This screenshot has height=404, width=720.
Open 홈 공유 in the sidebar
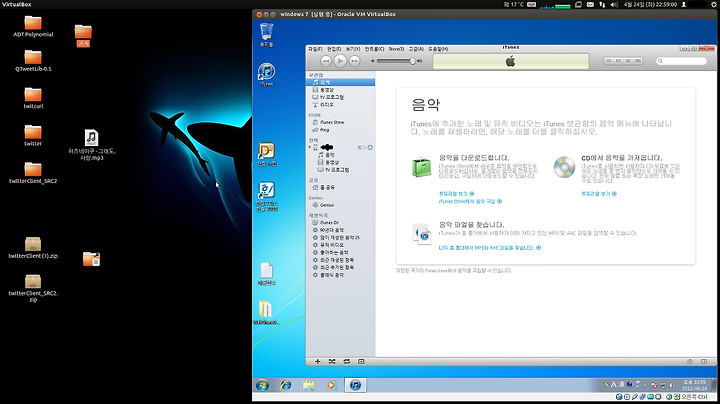tap(340, 187)
